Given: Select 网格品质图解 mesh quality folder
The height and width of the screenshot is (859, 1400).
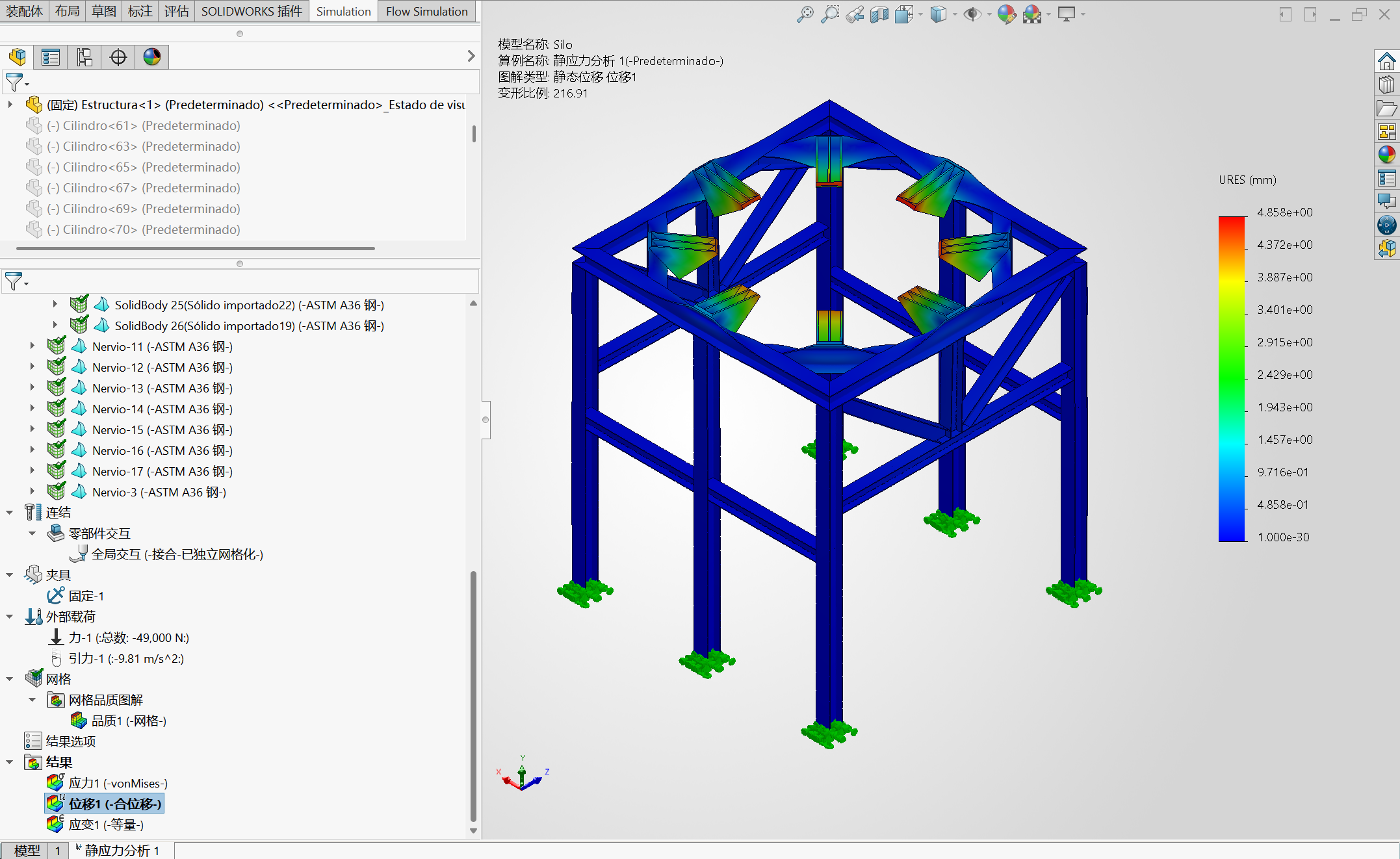Looking at the screenshot, I should 95,700.
